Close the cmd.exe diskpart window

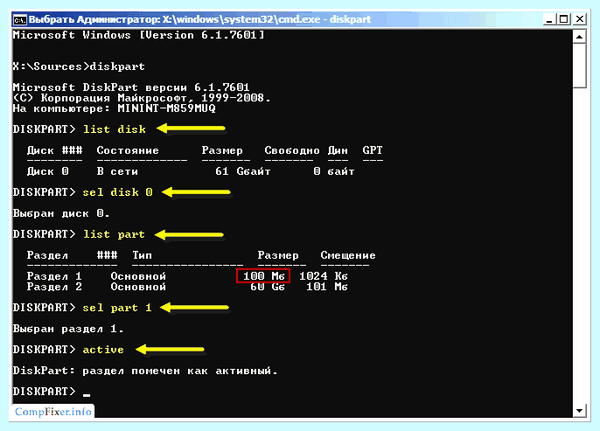tap(580, 19)
